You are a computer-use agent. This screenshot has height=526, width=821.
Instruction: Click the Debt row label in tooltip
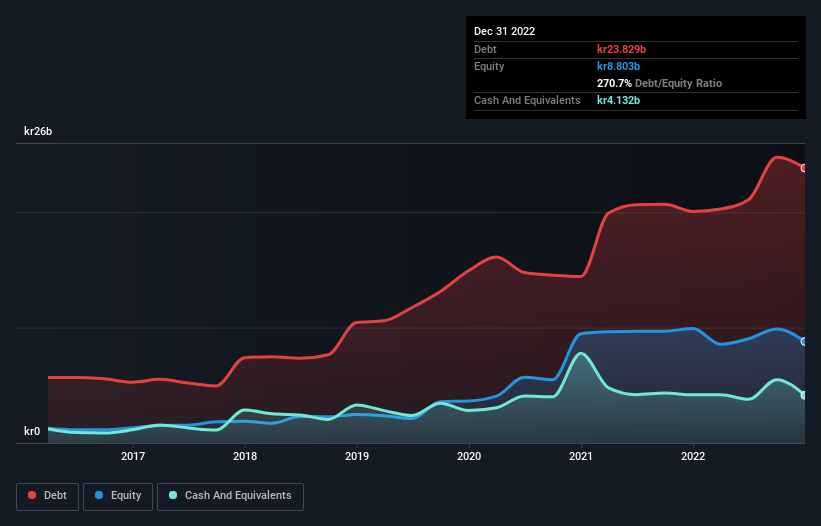[x=485, y=49]
